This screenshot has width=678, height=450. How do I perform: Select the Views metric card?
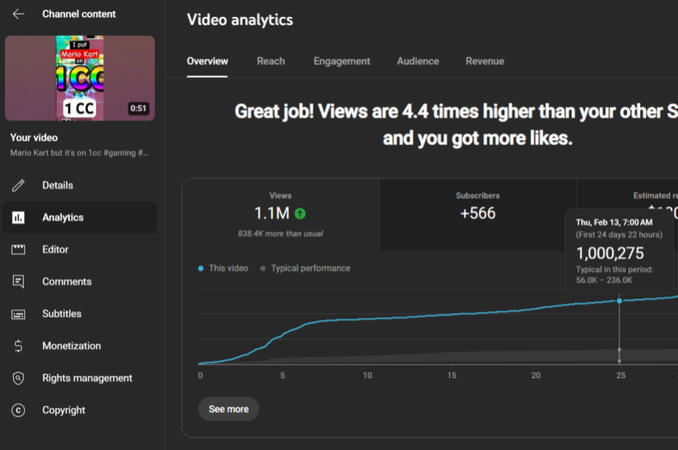pos(280,214)
